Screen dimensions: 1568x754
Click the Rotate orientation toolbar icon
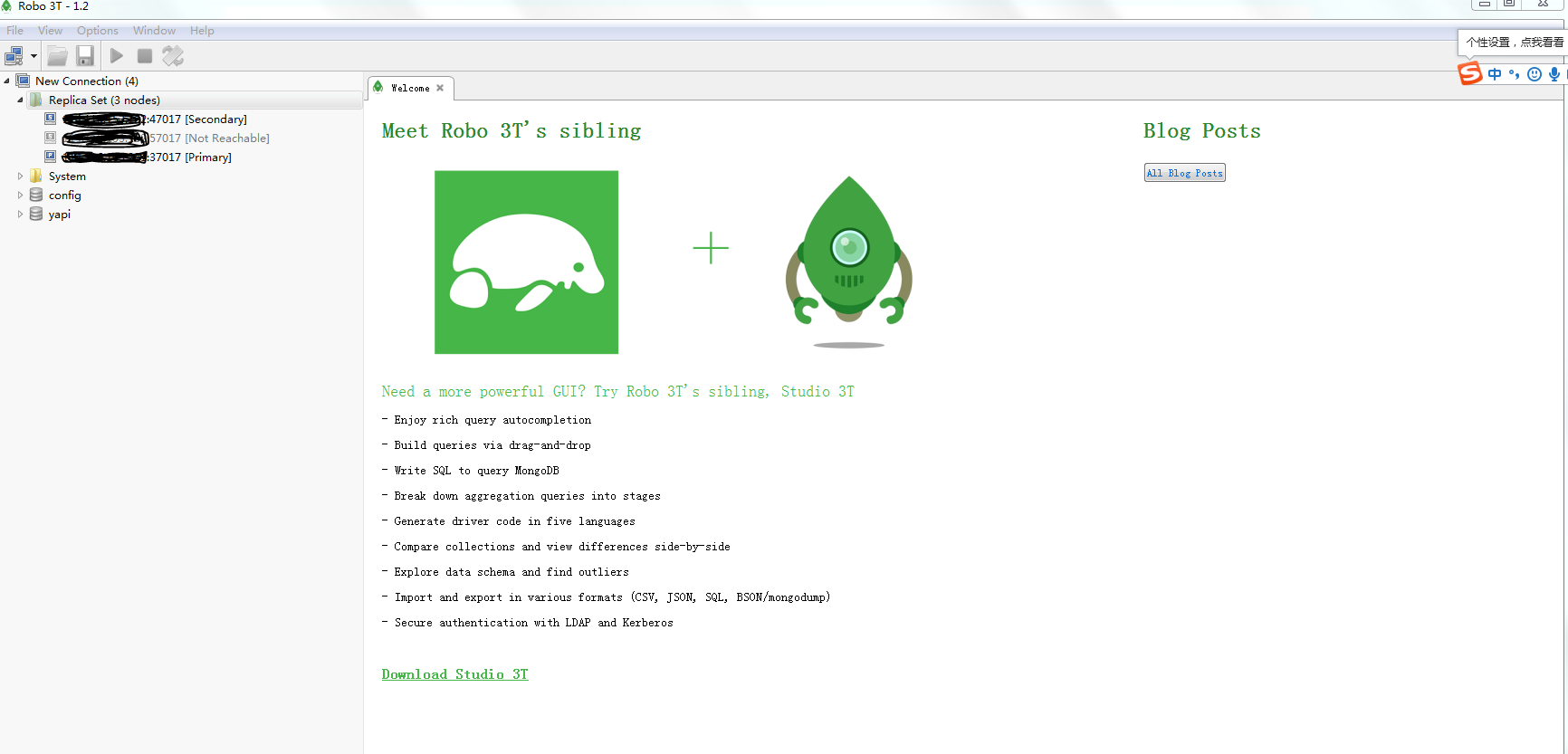[173, 56]
